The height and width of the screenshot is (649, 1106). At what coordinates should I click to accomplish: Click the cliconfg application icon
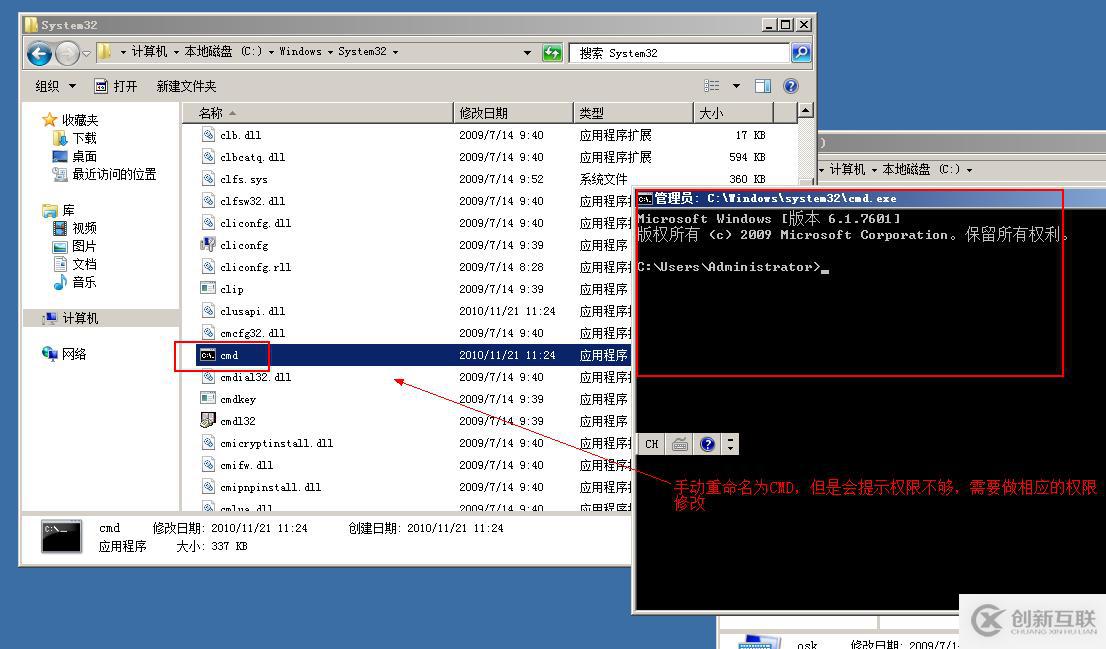tap(207, 245)
